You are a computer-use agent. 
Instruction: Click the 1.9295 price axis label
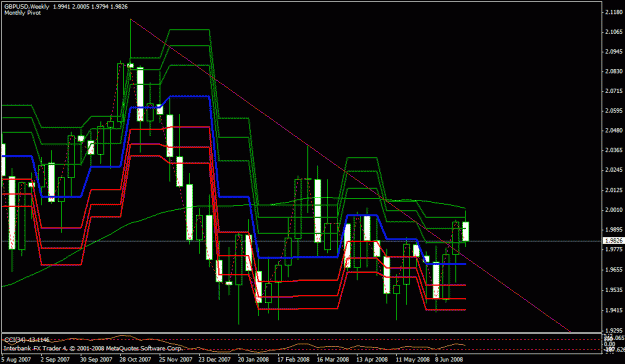(x=614, y=331)
